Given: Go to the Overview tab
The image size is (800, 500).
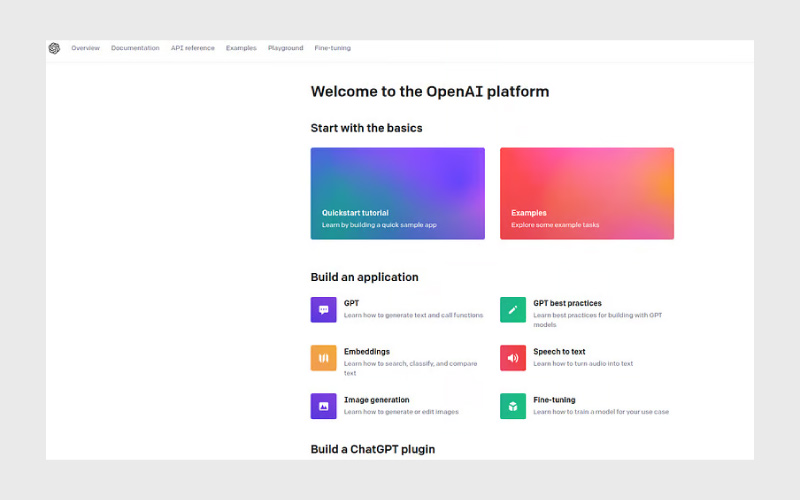Looking at the screenshot, I should click(85, 48).
